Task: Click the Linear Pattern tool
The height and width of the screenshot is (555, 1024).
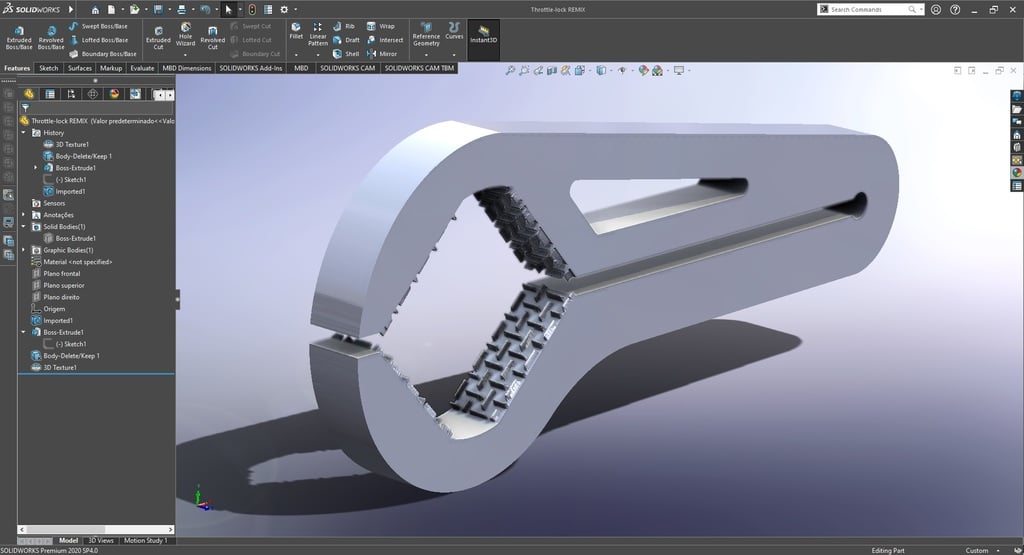Action: [x=317, y=34]
